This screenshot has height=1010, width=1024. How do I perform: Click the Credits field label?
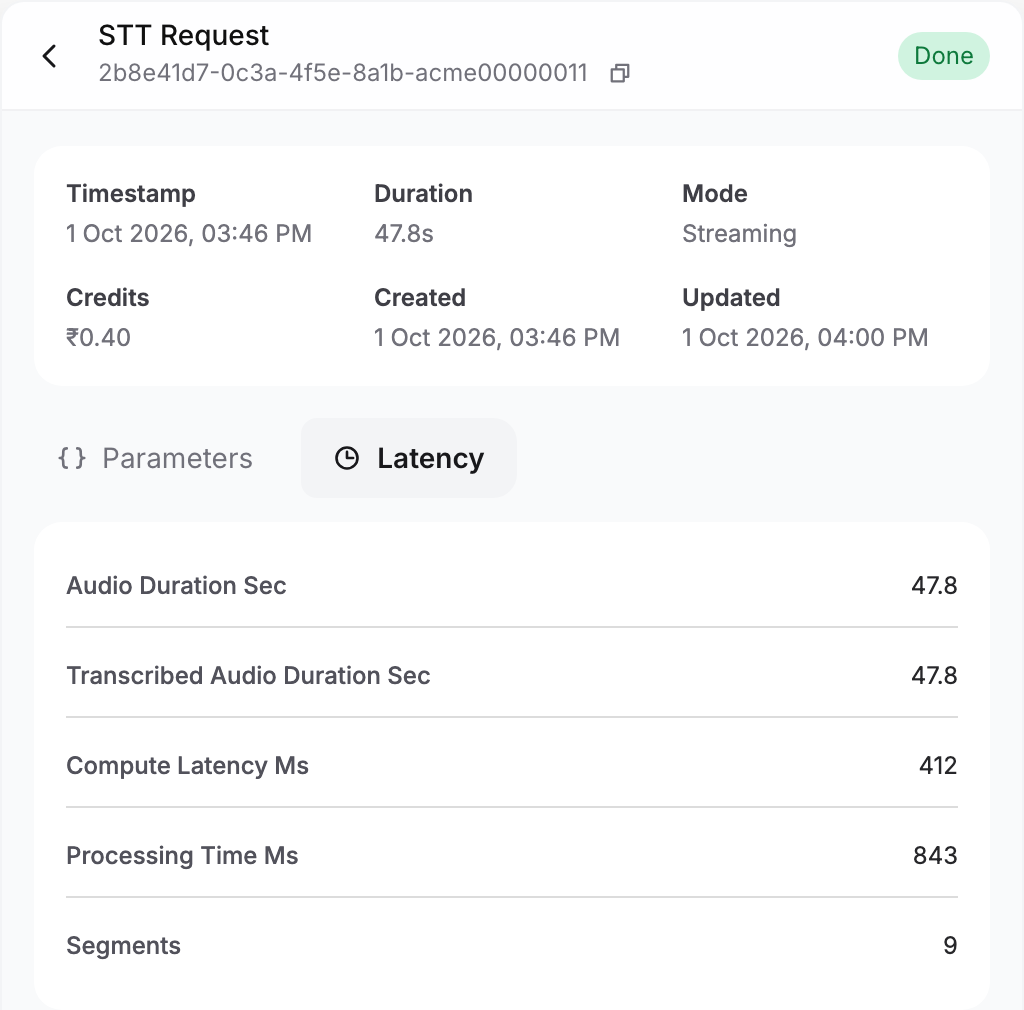point(108,298)
